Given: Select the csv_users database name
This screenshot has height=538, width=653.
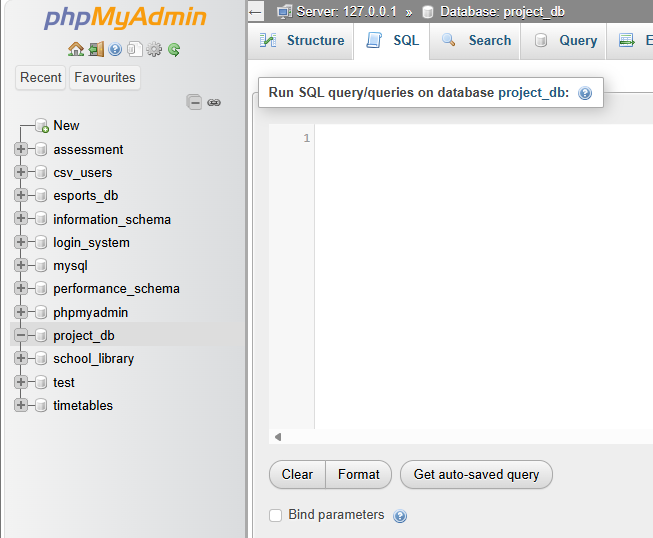Looking at the screenshot, I should [83, 173].
